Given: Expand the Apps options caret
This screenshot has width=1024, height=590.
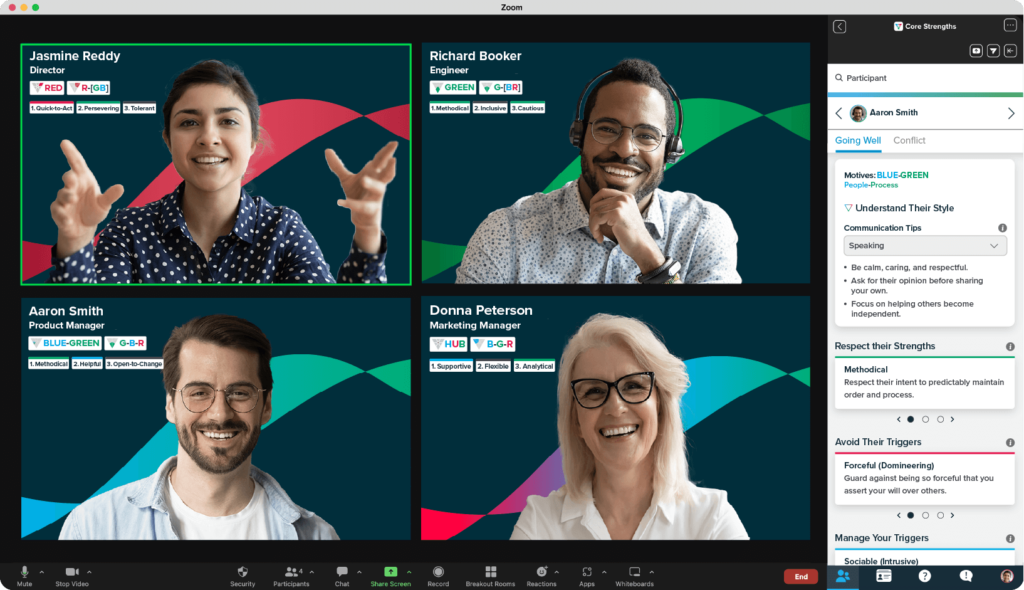Looking at the screenshot, I should coord(604,572).
